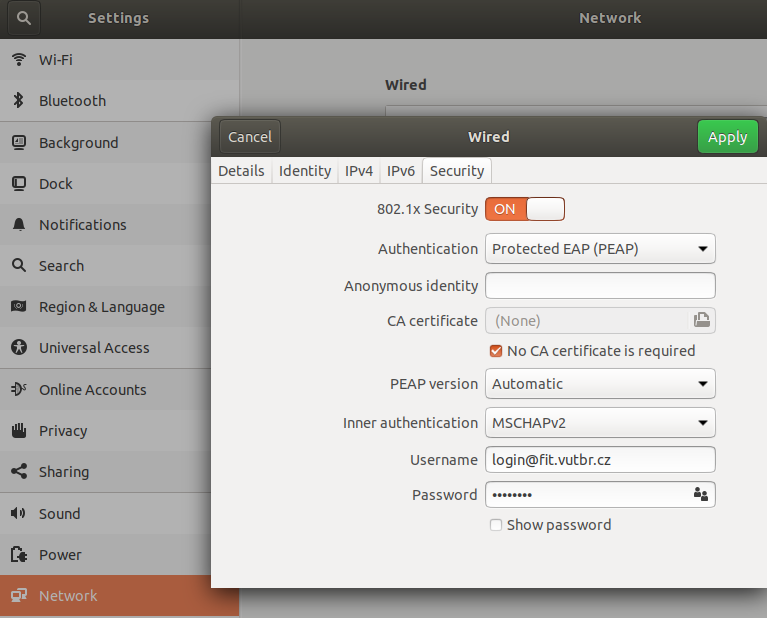Screen dimensions: 767x618
Task: Select Privacy label in the sidebar
Action: coord(63,431)
